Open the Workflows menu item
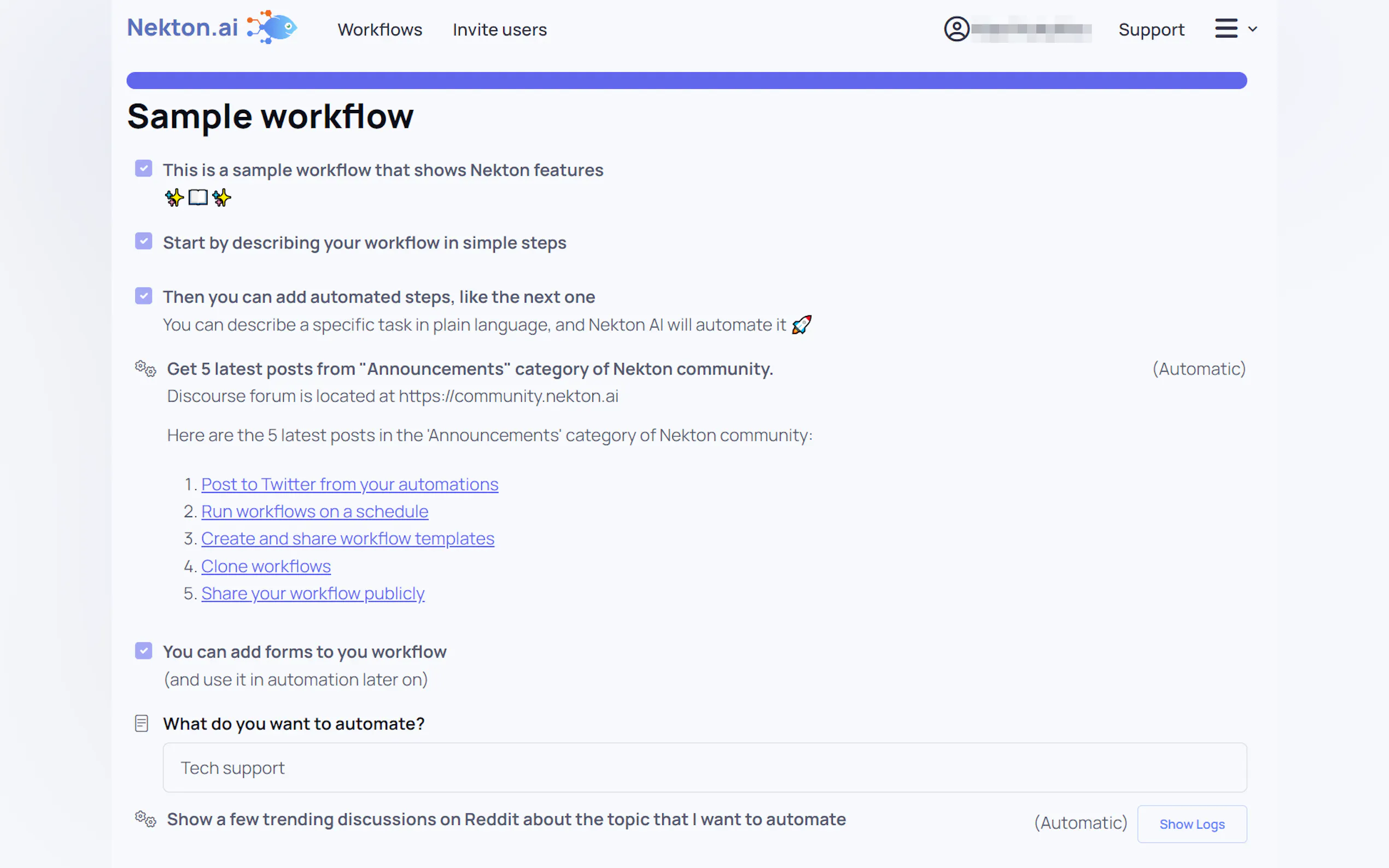Screen dimensions: 1389x868 [380, 30]
